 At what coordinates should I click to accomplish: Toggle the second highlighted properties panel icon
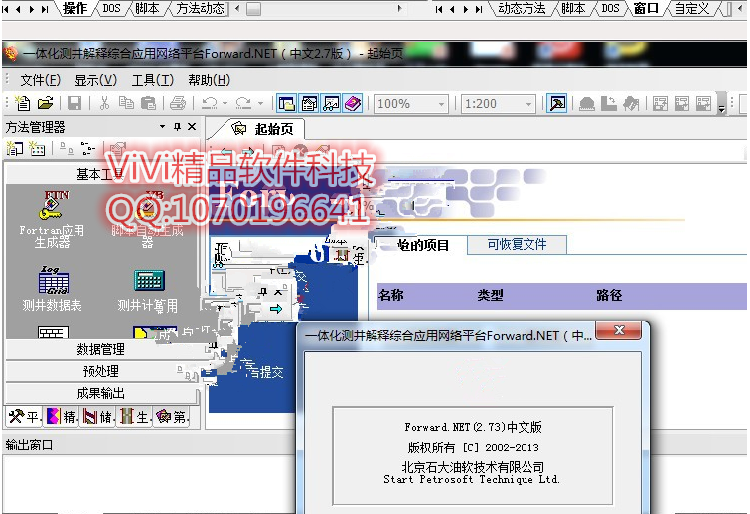point(309,103)
